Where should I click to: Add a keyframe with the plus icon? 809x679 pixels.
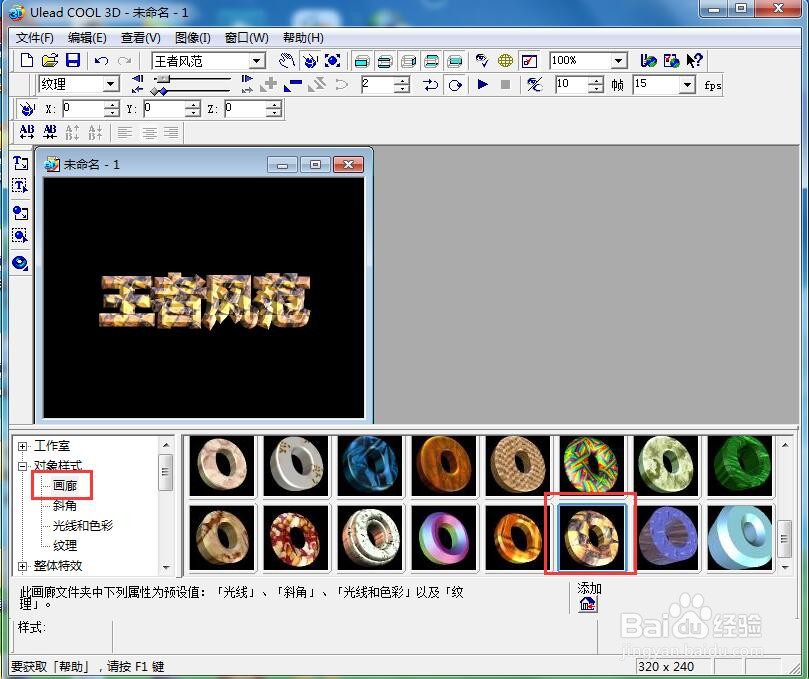268,85
